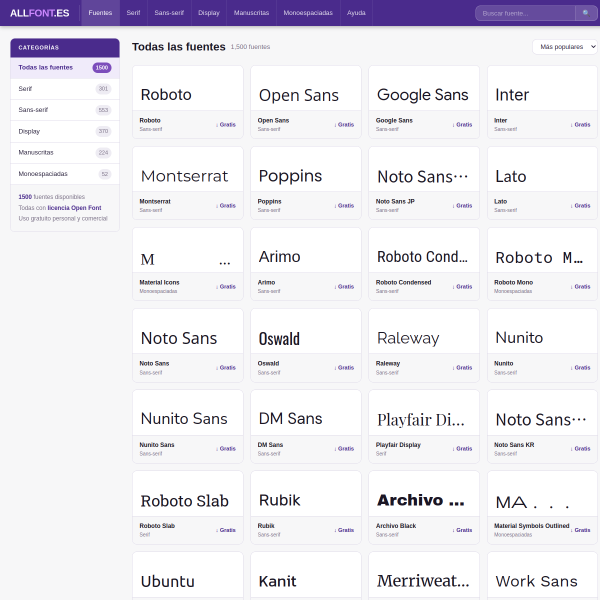Image resolution: width=600 pixels, height=600 pixels.
Task: Download Roboto Condensed via Gratis link
Action: click(x=462, y=287)
